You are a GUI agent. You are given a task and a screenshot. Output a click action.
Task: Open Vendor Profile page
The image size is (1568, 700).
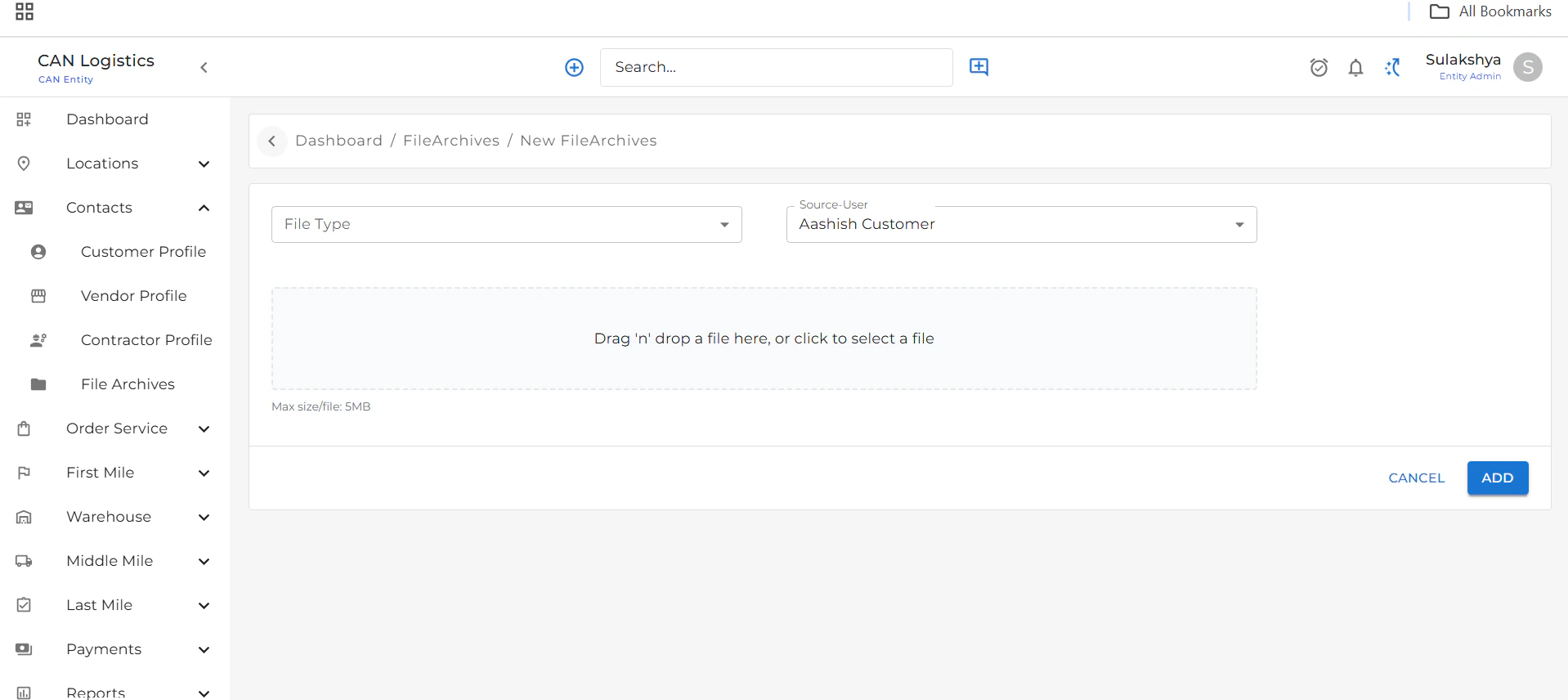pos(134,296)
